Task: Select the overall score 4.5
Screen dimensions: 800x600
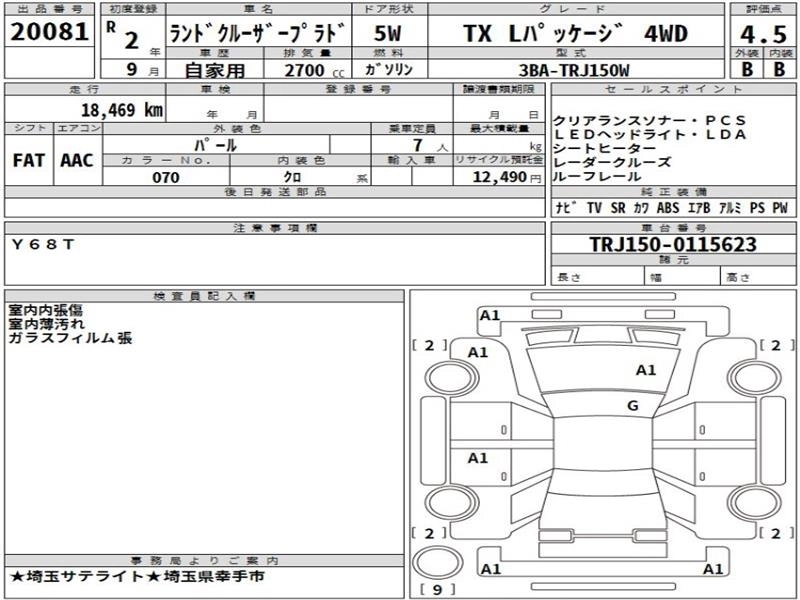Action: [x=764, y=35]
